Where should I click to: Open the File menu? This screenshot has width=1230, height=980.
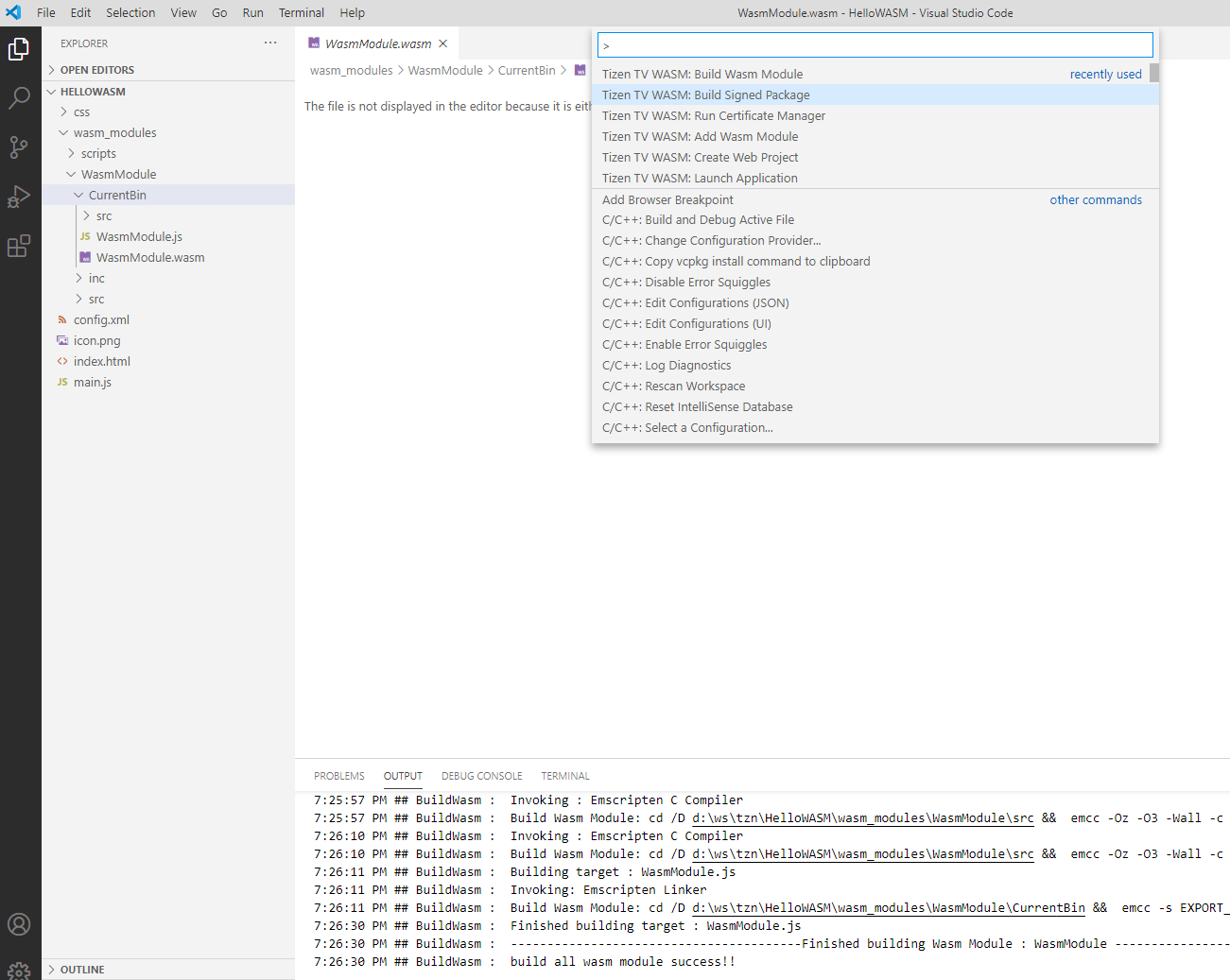(46, 12)
